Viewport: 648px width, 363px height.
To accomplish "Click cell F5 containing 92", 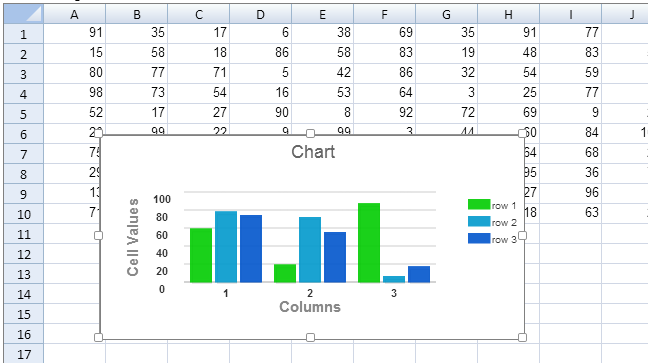I will pyautogui.click(x=384, y=112).
